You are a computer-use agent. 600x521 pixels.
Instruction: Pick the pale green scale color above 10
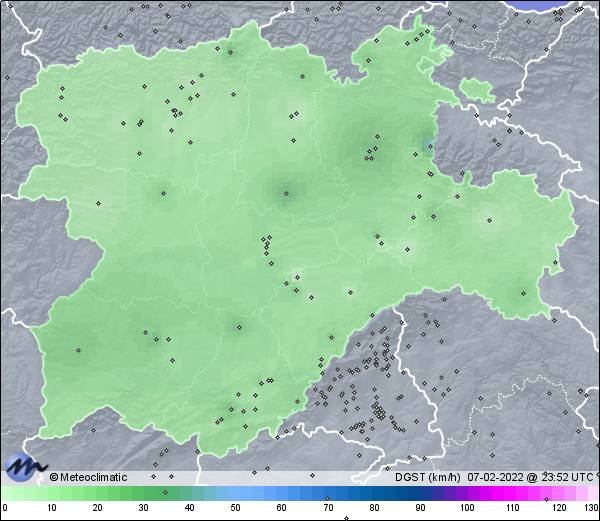52,493
